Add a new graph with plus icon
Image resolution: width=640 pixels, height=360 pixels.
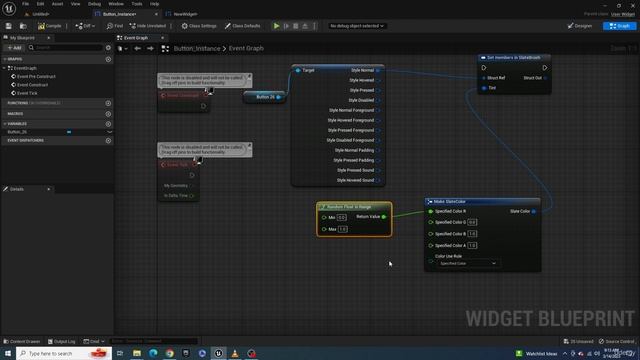pos(108,59)
